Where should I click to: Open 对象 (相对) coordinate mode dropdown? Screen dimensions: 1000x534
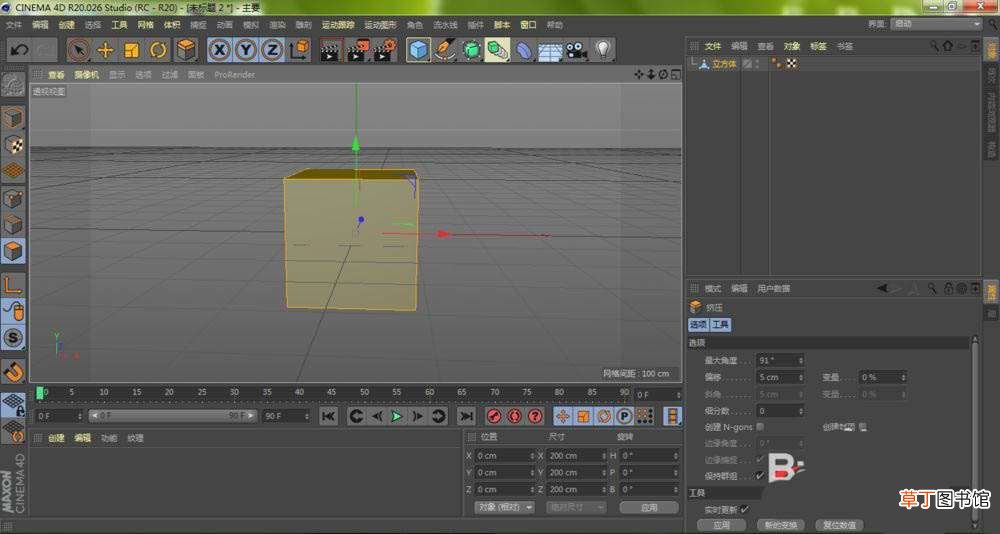tap(504, 507)
